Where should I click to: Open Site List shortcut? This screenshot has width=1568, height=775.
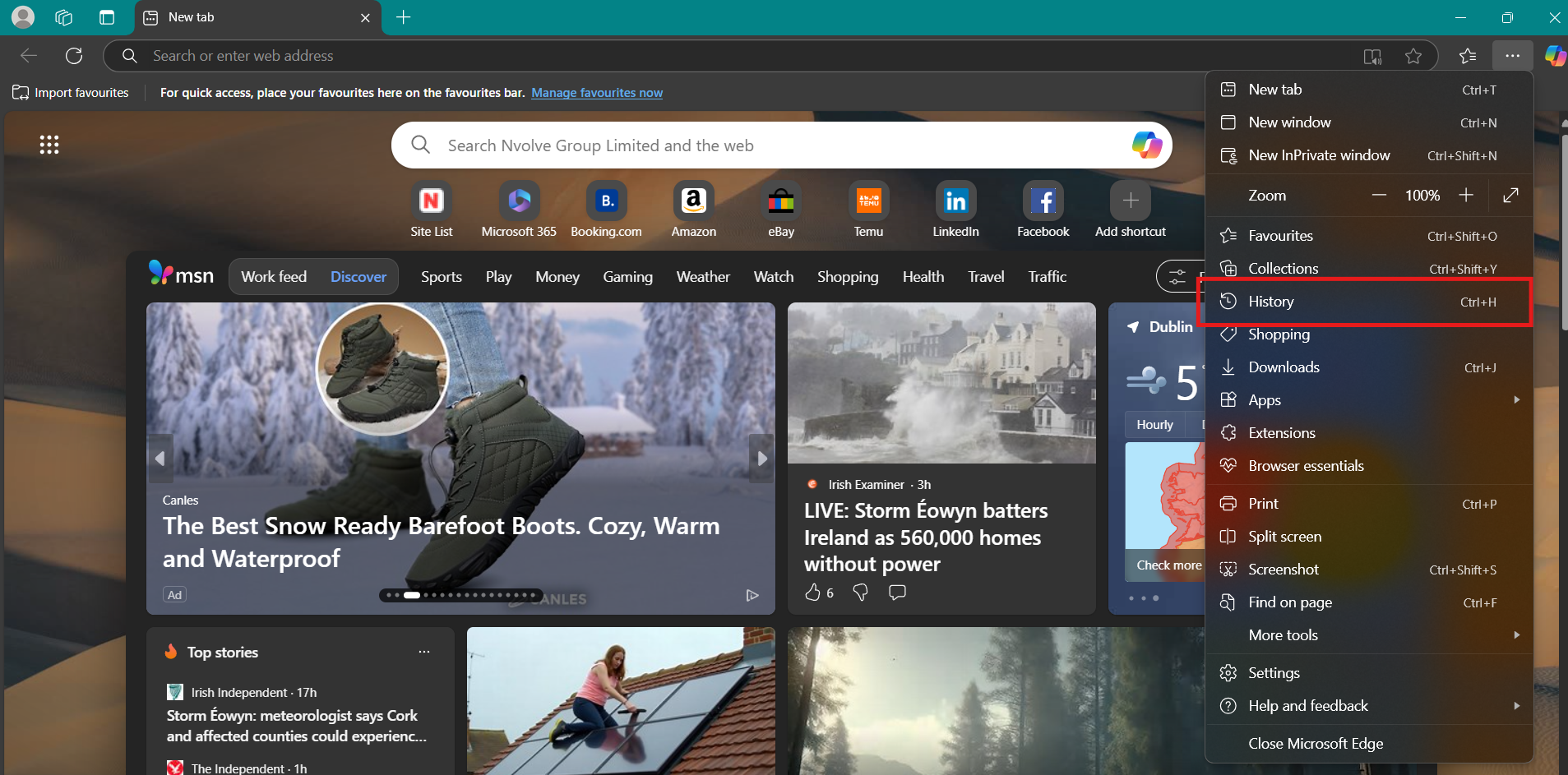coord(432,210)
